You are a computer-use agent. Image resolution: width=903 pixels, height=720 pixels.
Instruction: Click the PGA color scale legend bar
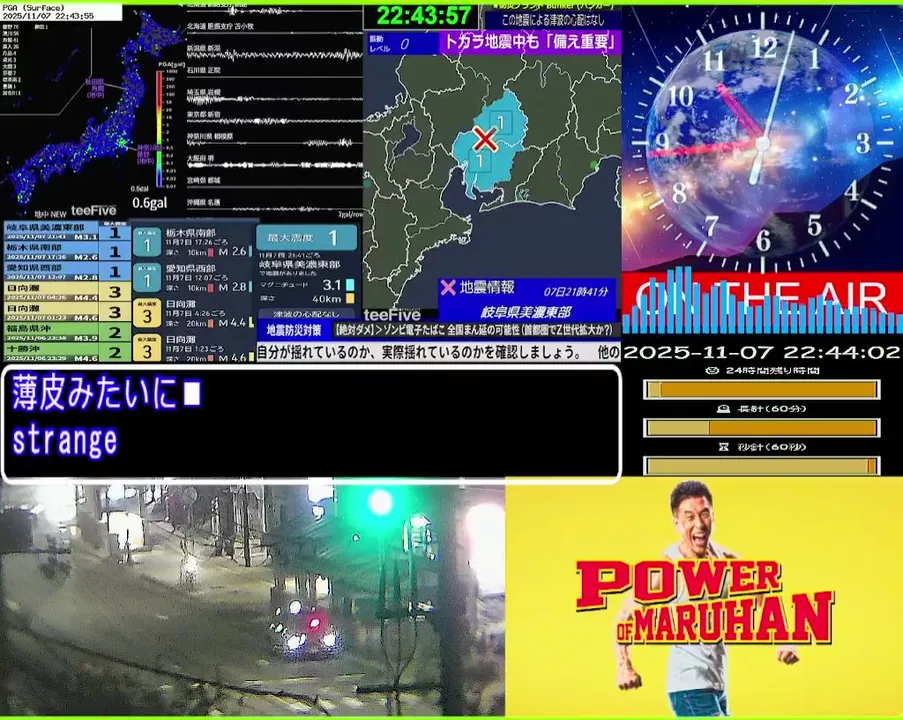[160, 129]
